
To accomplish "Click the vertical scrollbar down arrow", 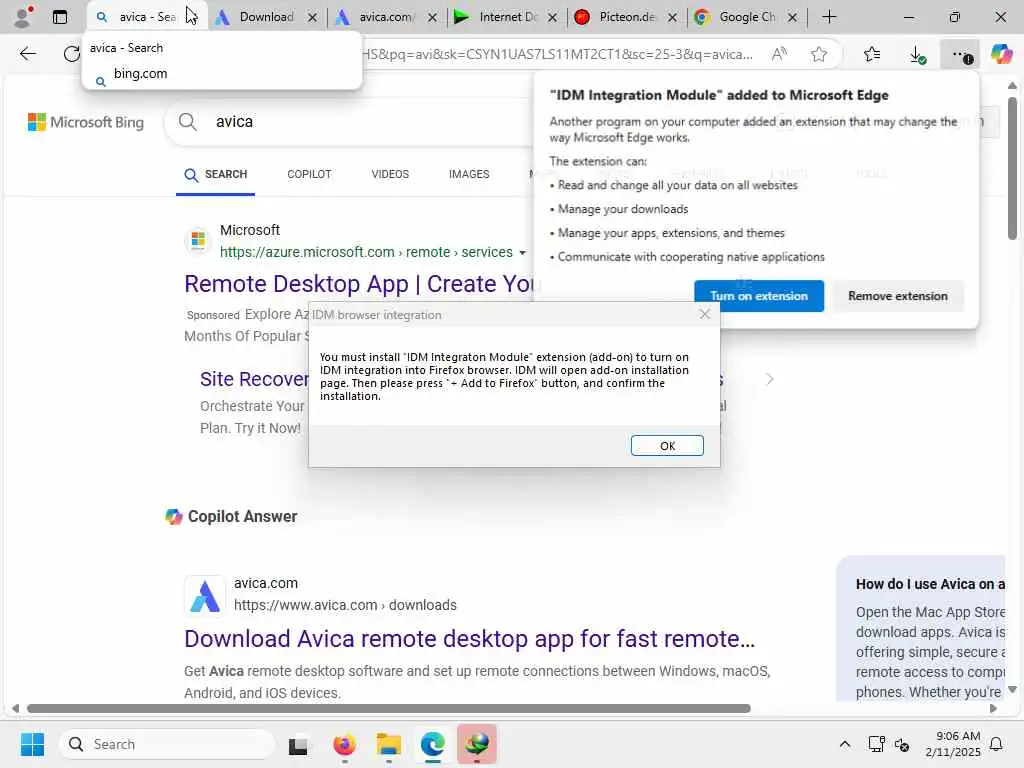I will [x=1012, y=690].
